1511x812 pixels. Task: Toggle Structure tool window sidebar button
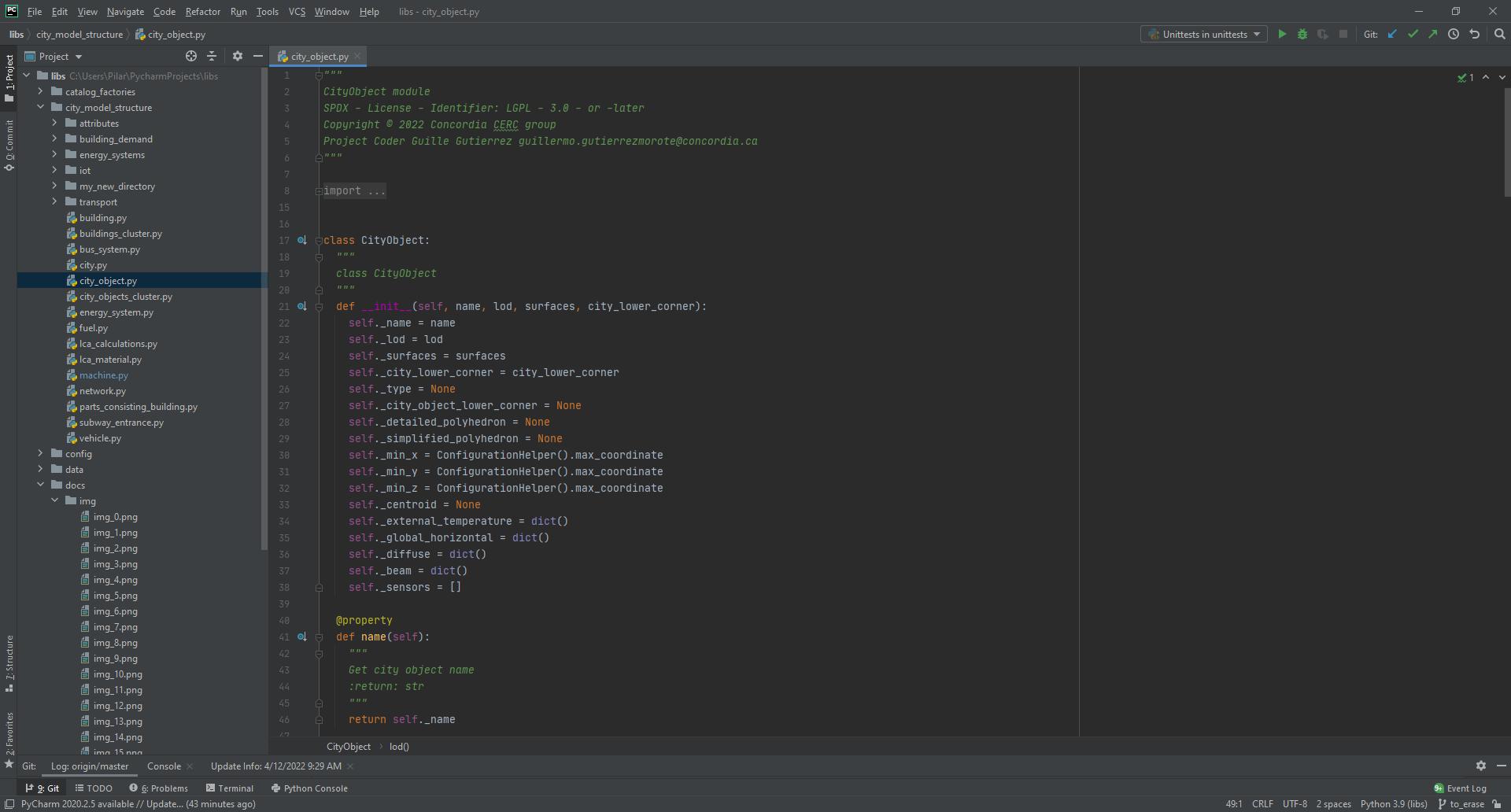[9, 663]
